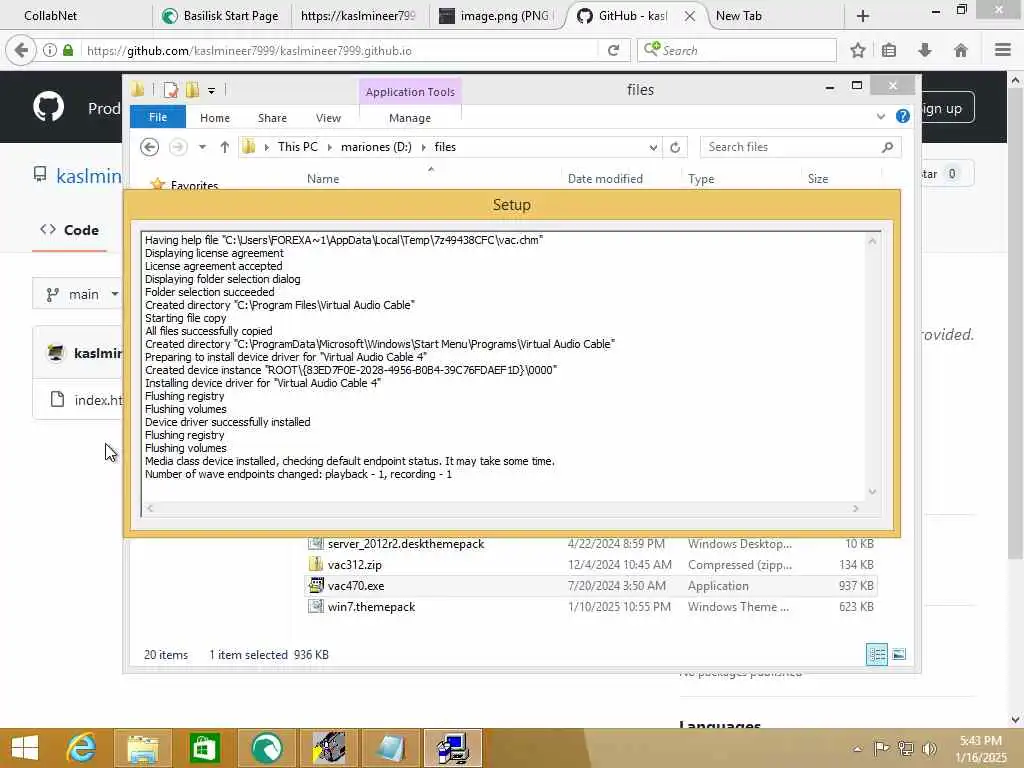Click New folder icon in quick access toolbar
This screenshot has width=1024, height=768.
193,90
